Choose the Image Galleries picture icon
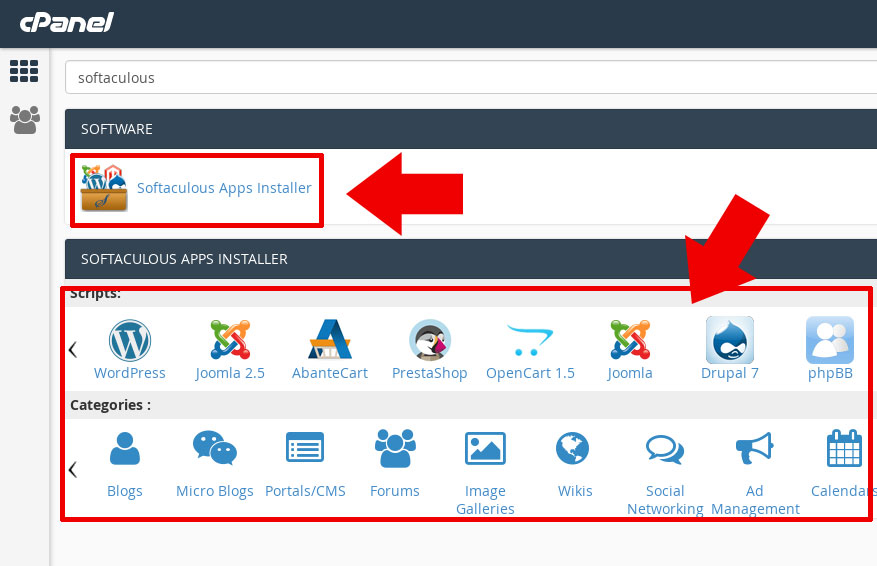Image resolution: width=877 pixels, height=566 pixels. (x=485, y=449)
